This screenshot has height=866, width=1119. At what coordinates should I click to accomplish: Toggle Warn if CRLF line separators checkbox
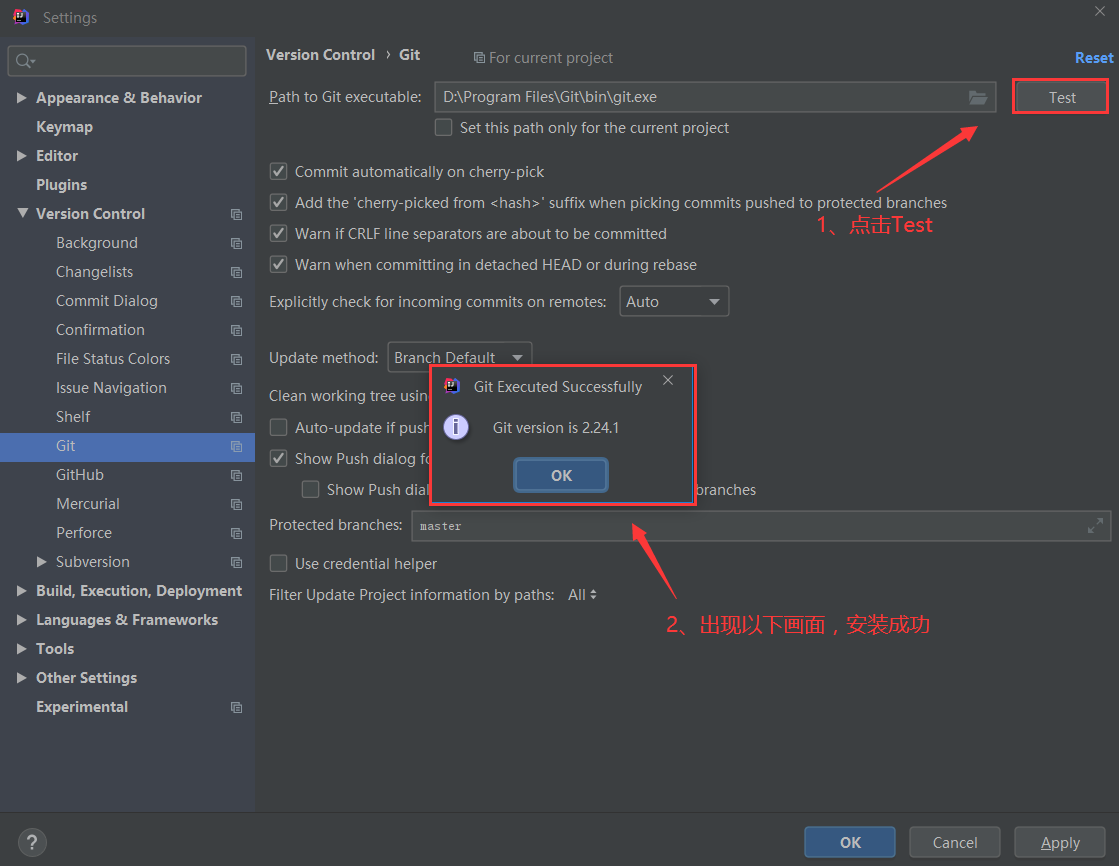[x=278, y=233]
